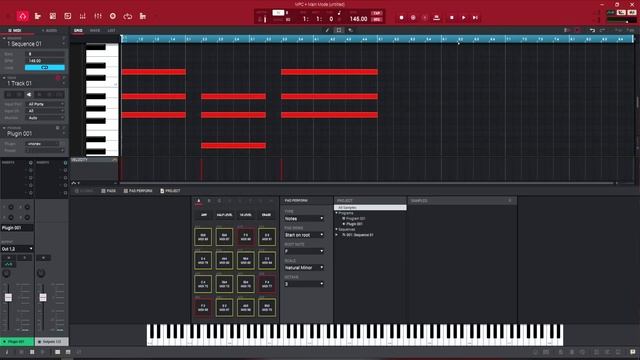Select pad bank C
Viewport: 640px width, 360px height.
(x=219, y=201)
